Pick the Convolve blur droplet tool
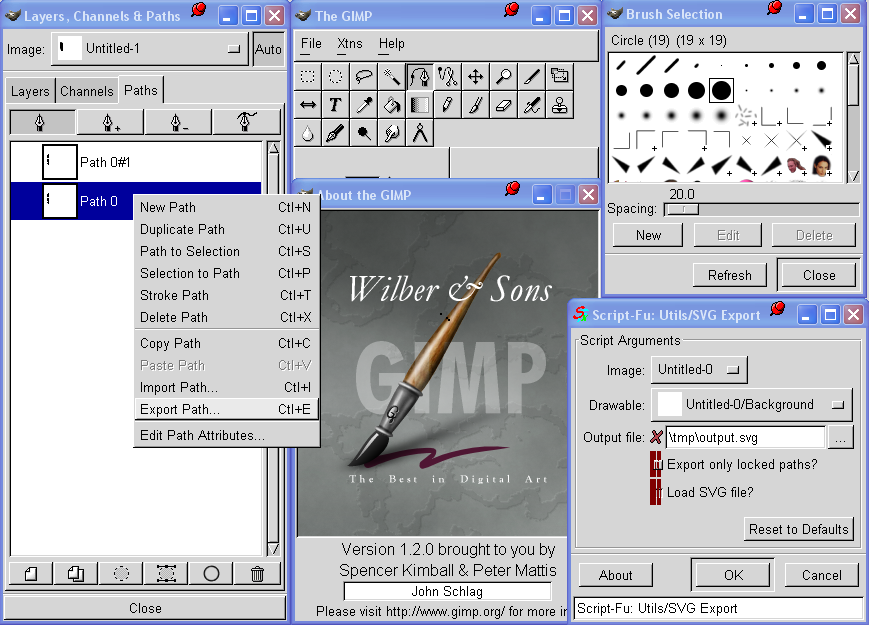The height and width of the screenshot is (625, 869). (x=308, y=133)
